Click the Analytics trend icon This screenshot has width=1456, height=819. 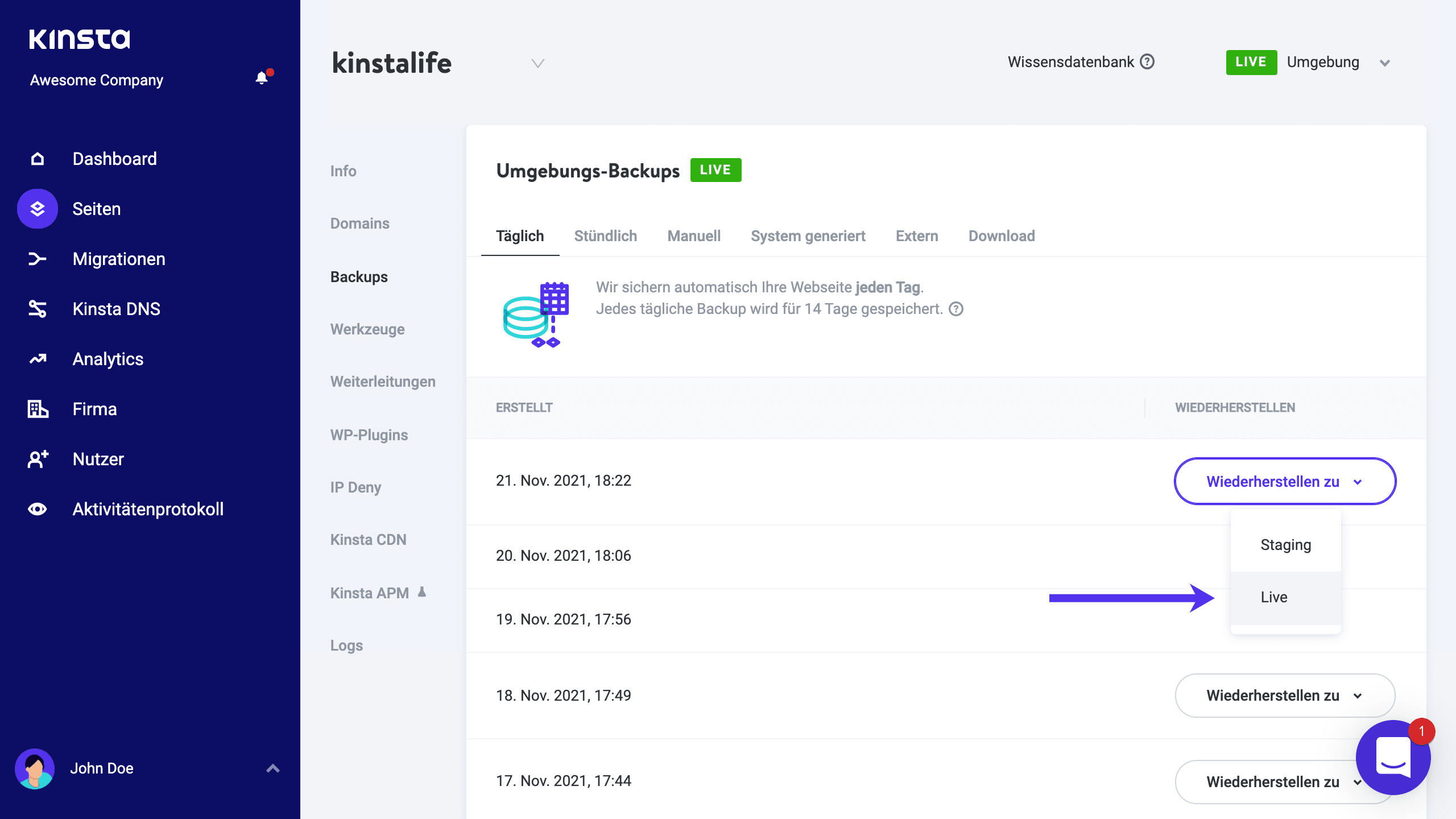point(38,359)
